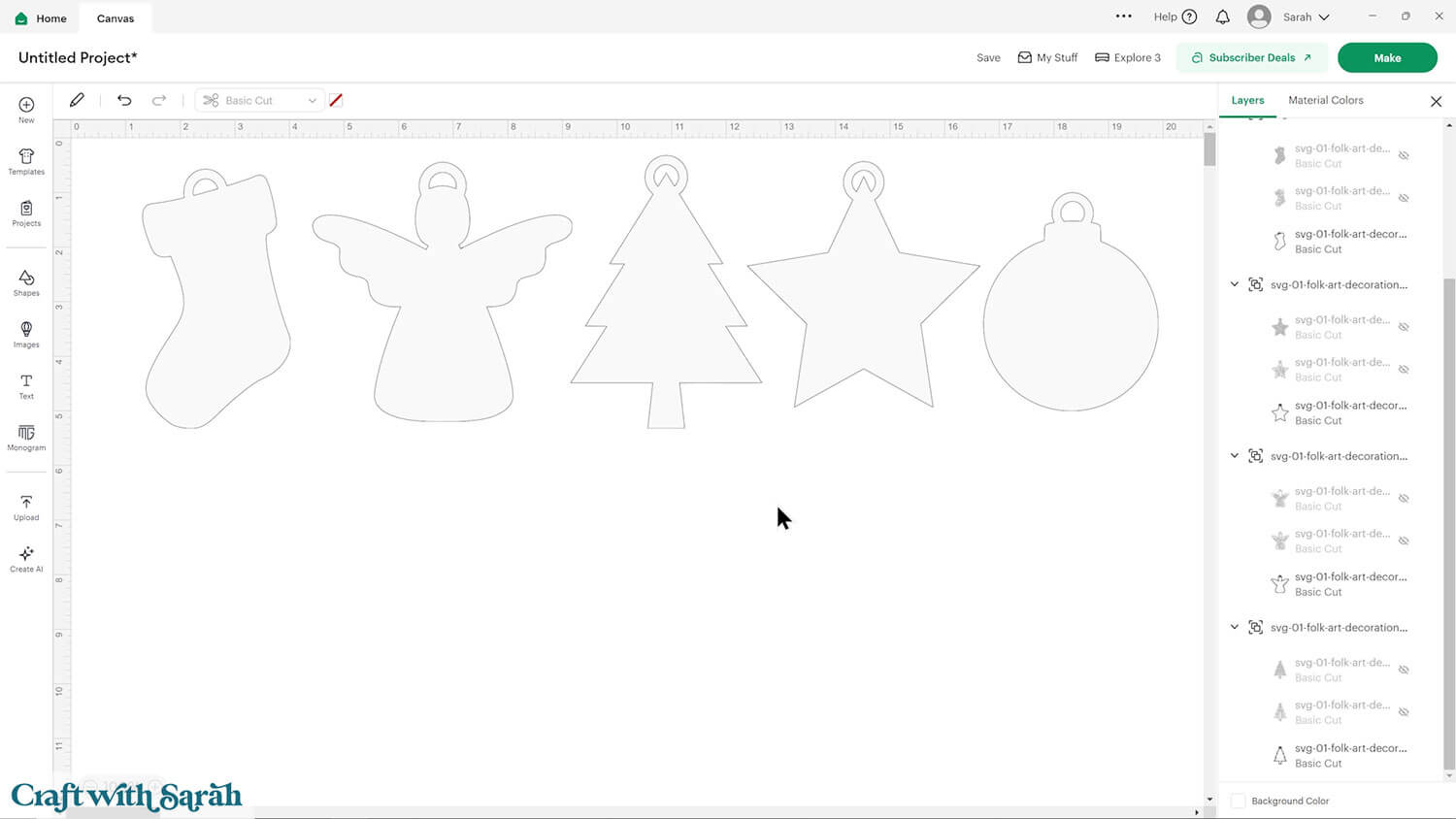The width and height of the screenshot is (1456, 819).
Task: Open the Explore 3 machine selector
Action: click(x=1128, y=57)
